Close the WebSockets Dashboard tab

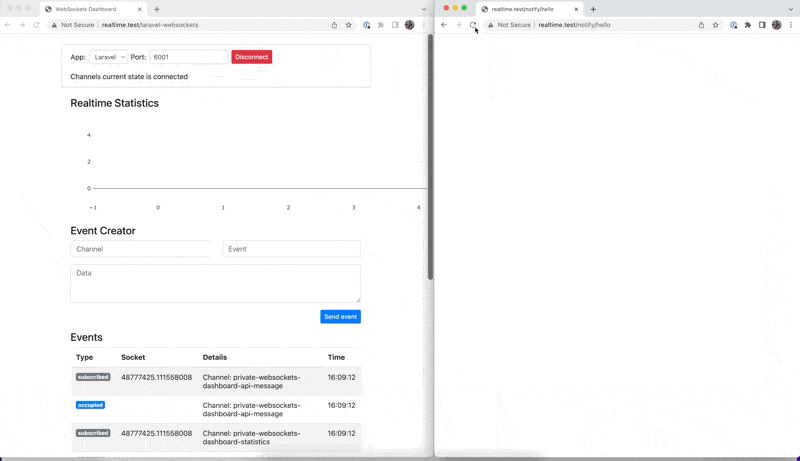coord(140,9)
